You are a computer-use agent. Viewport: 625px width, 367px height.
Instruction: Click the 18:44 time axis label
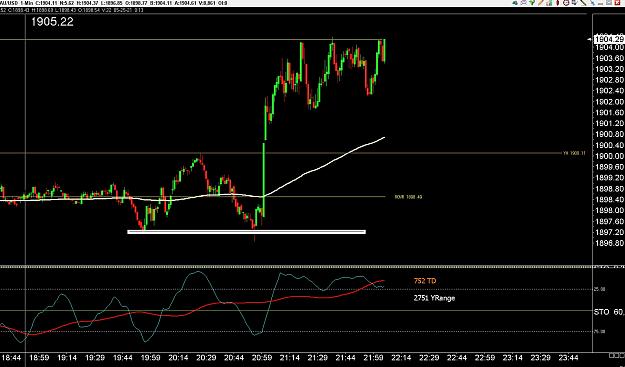click(12, 357)
